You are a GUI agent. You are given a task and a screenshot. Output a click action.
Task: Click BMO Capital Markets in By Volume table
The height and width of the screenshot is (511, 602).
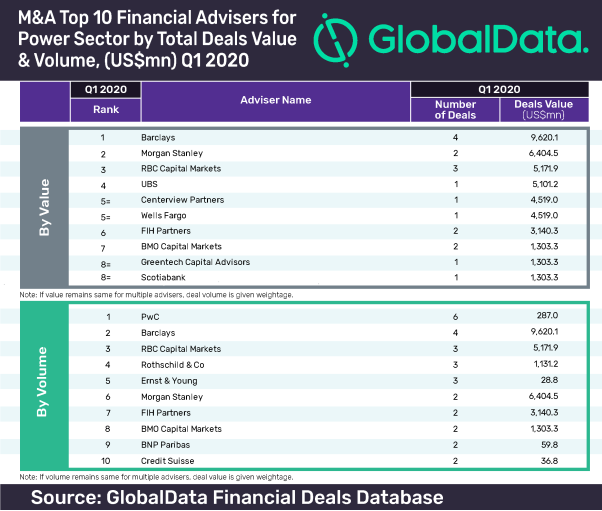[181, 429]
